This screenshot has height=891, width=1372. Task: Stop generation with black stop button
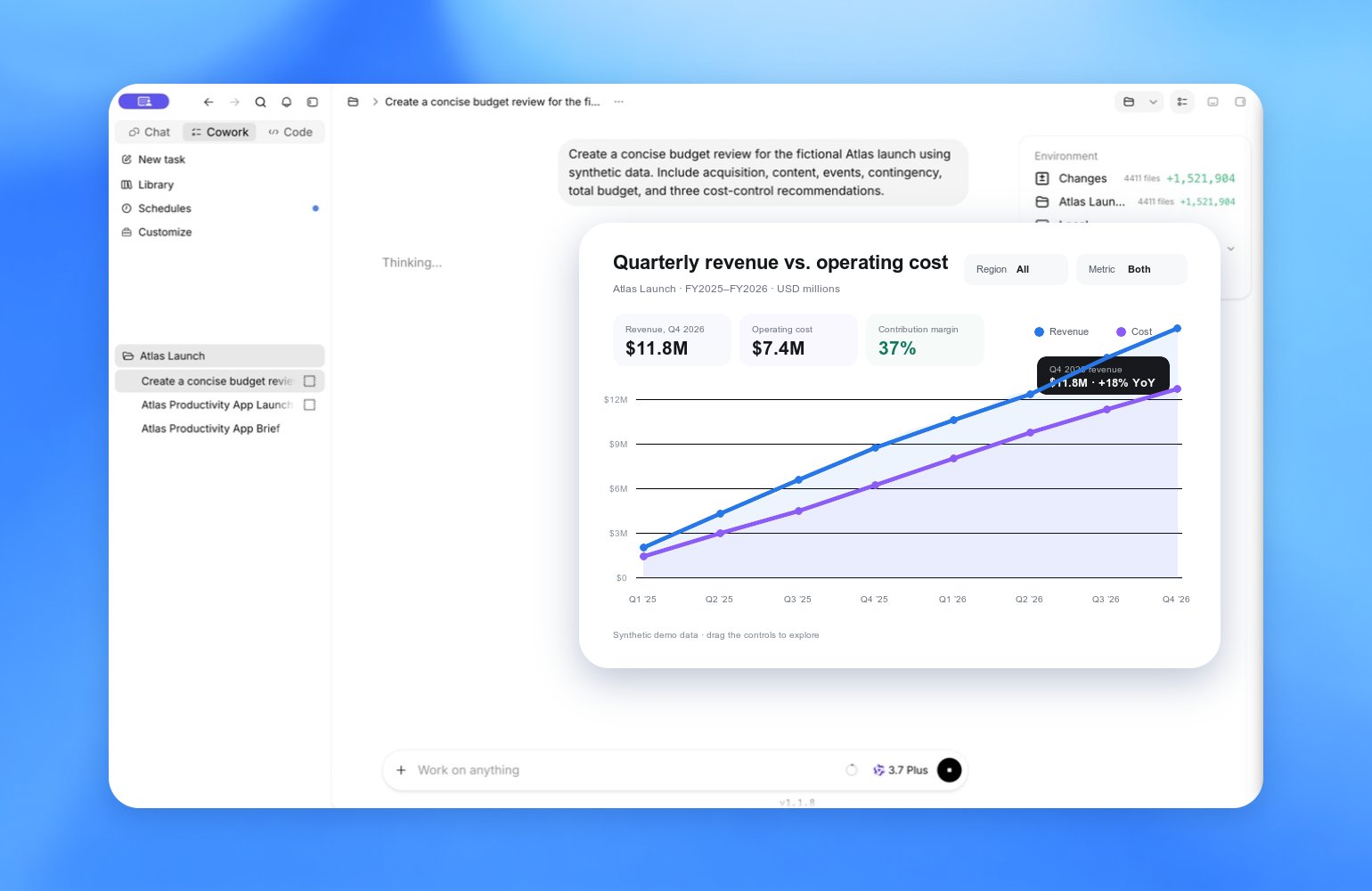pos(950,770)
